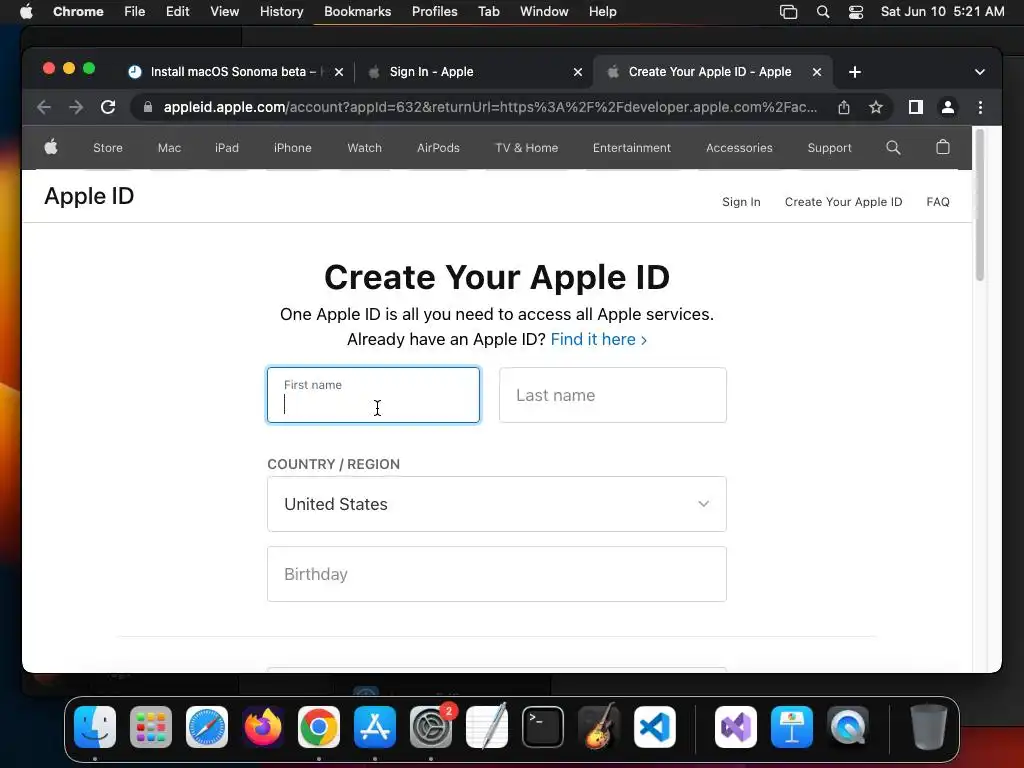Image resolution: width=1024 pixels, height=768 pixels.
Task: Click the Create Your Apple ID header link
Action: pyautogui.click(x=843, y=202)
